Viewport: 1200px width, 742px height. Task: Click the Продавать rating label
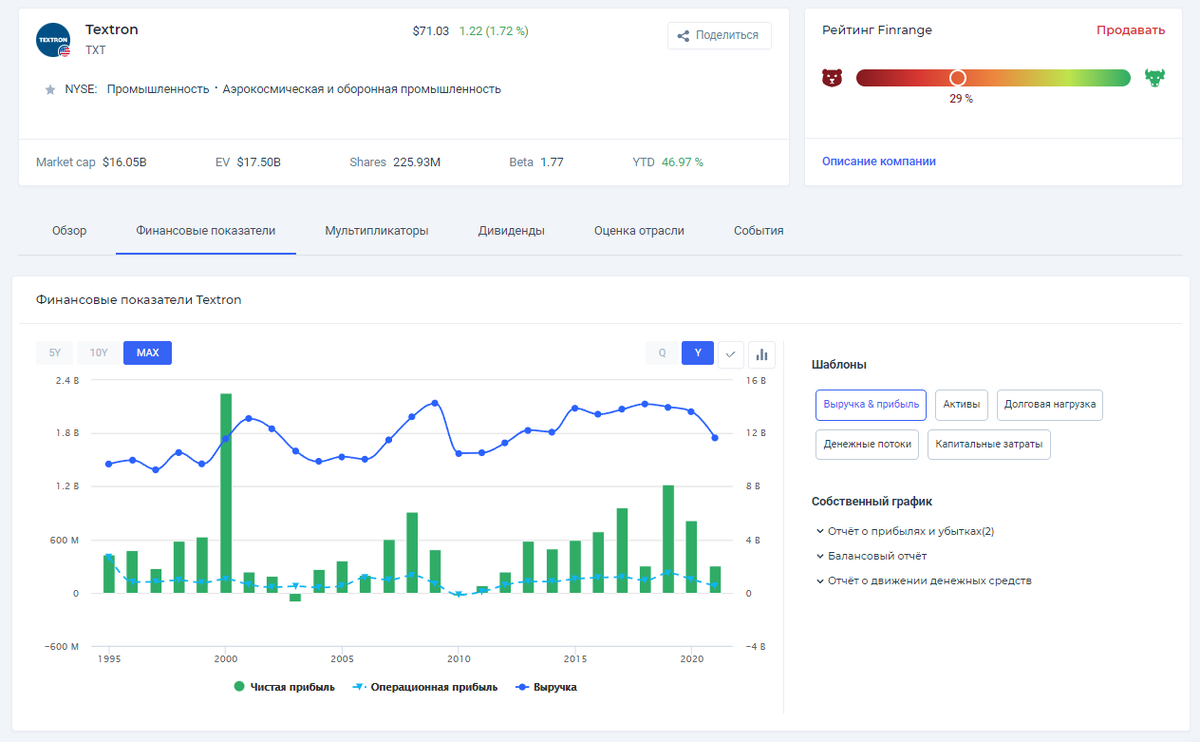pos(1131,30)
